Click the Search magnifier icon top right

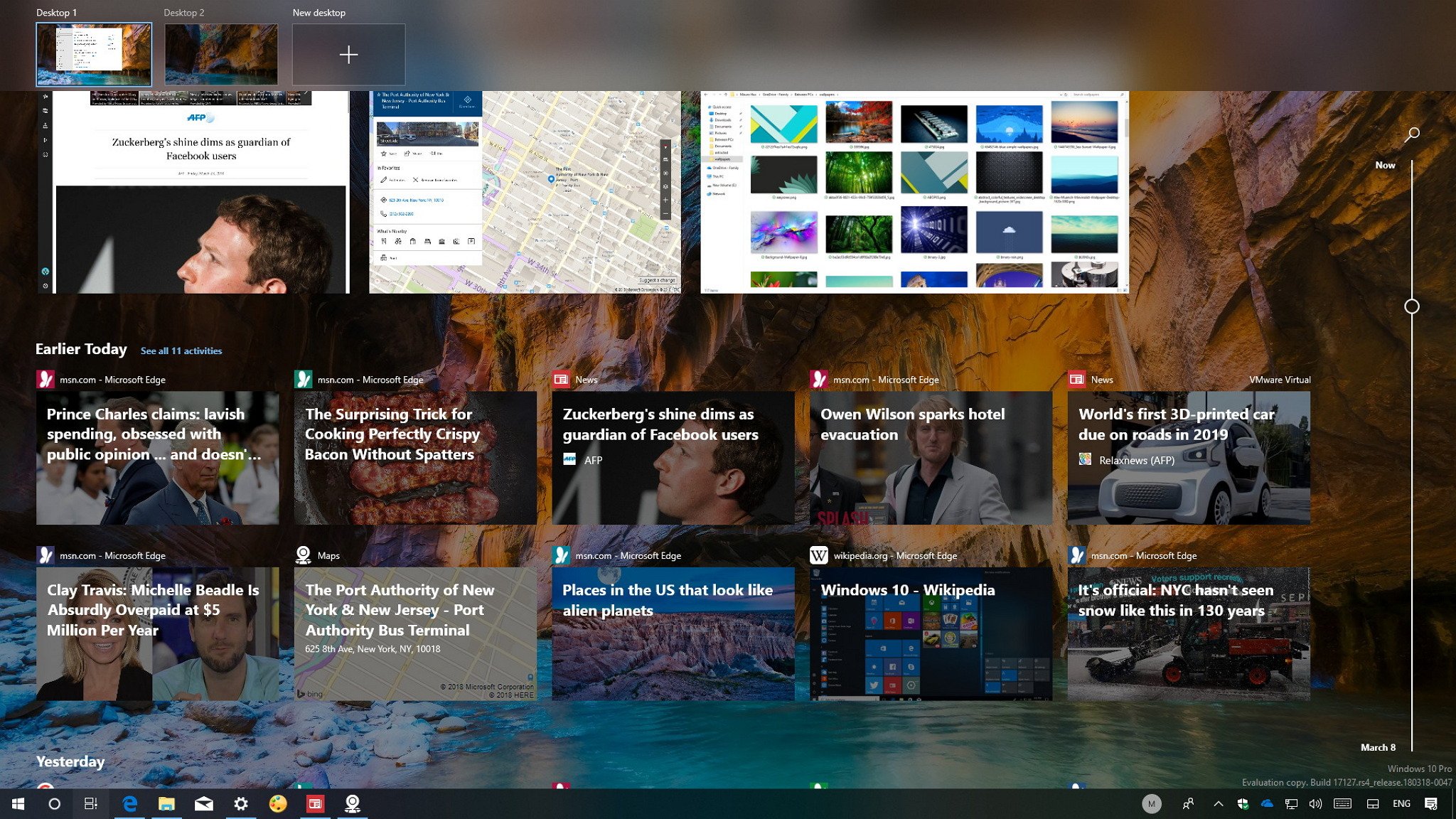click(x=1414, y=134)
